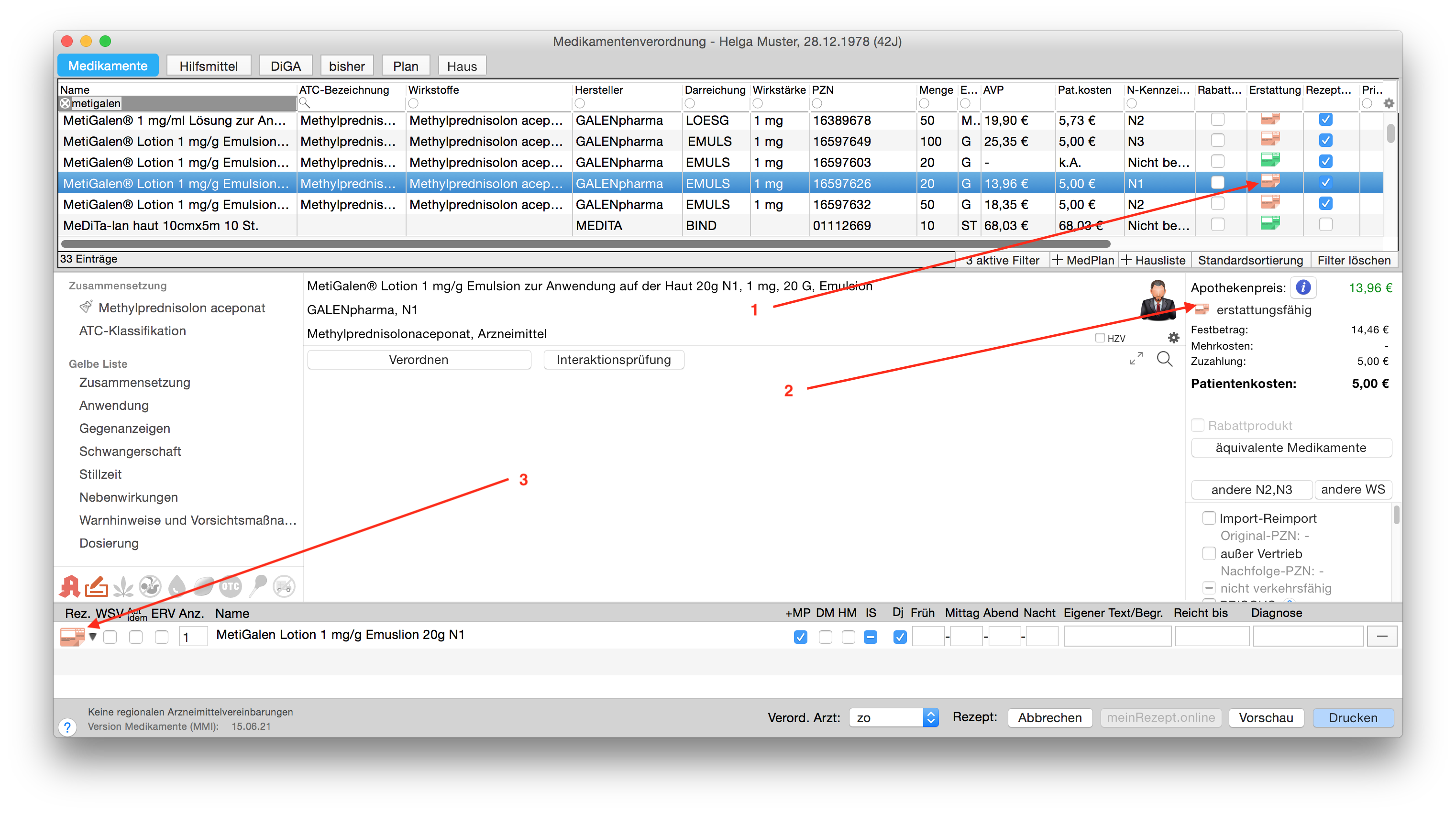Click the grey droplet icon
The width and height of the screenshot is (1456, 814).
177,586
